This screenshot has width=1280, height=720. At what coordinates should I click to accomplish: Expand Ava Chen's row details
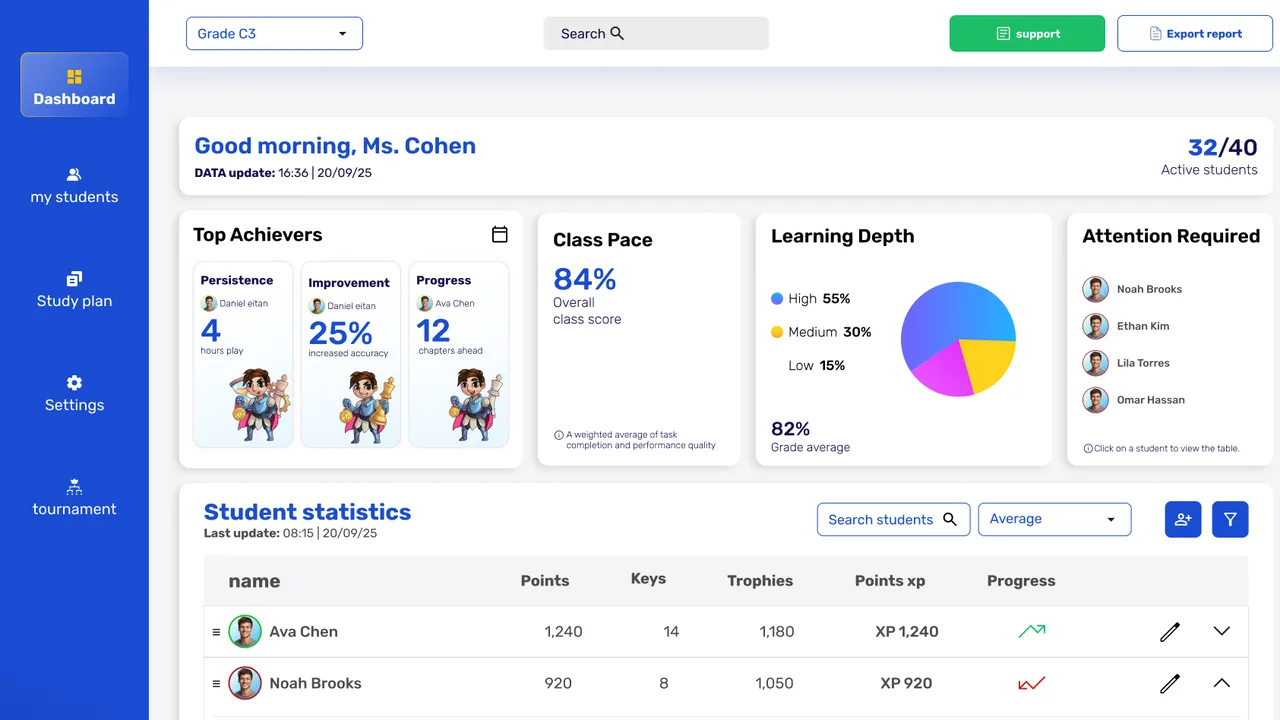click(x=1221, y=632)
